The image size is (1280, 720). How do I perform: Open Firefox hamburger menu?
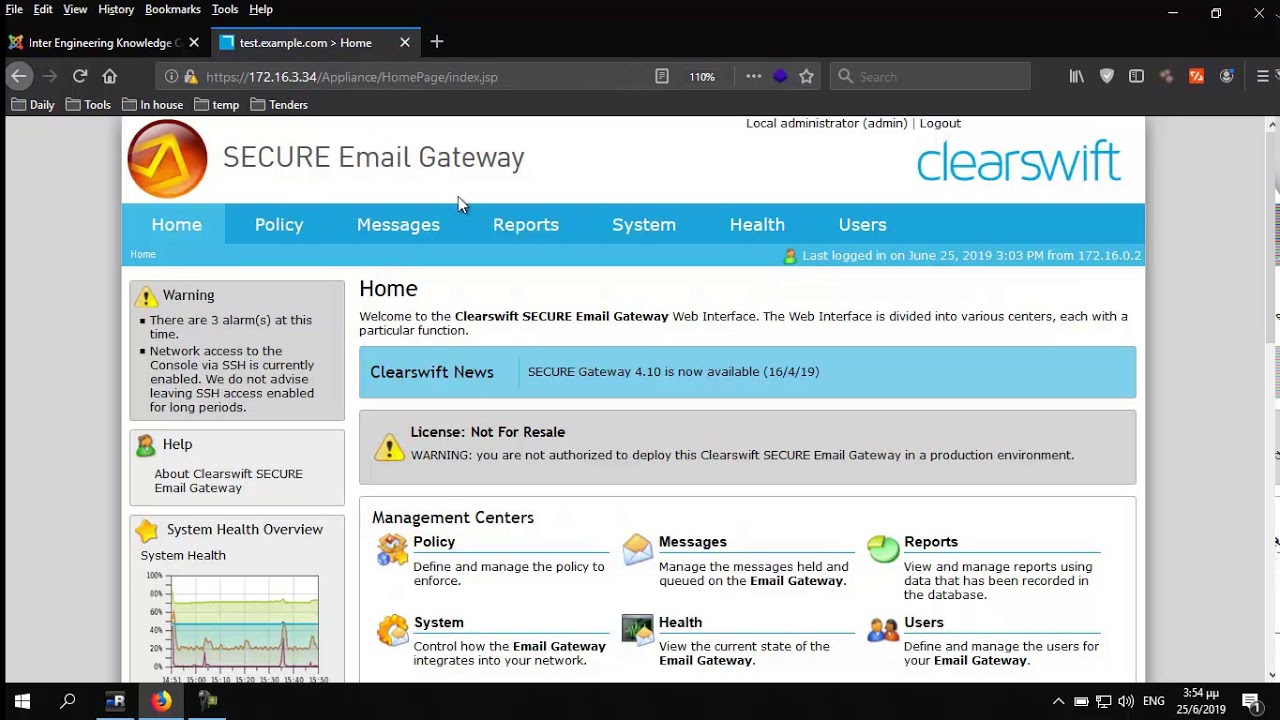(x=1263, y=76)
